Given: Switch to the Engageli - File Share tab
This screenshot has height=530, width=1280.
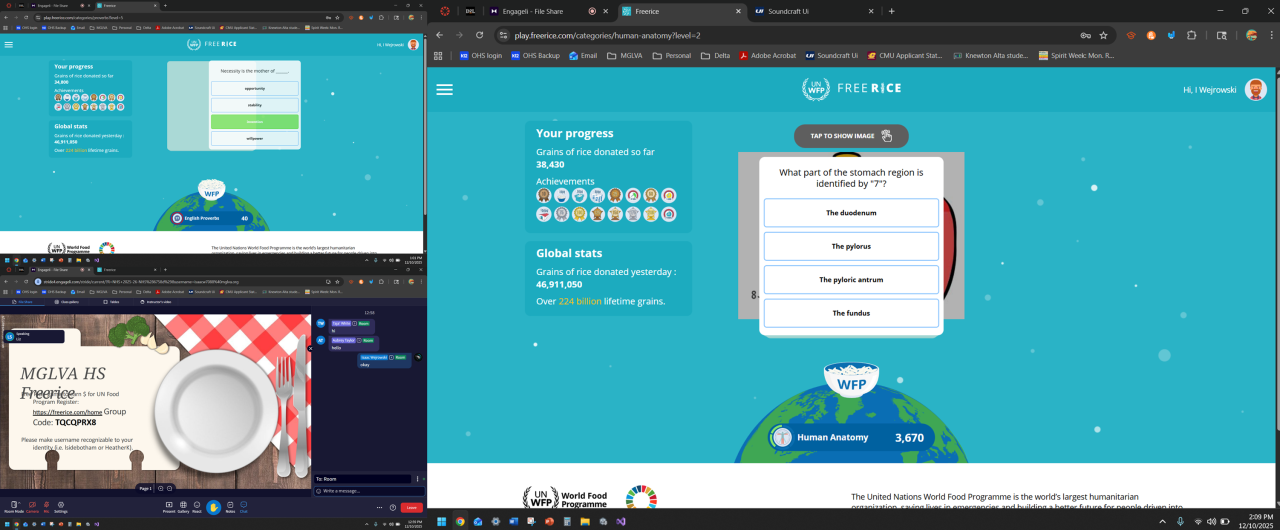Looking at the screenshot, I should (549, 11).
